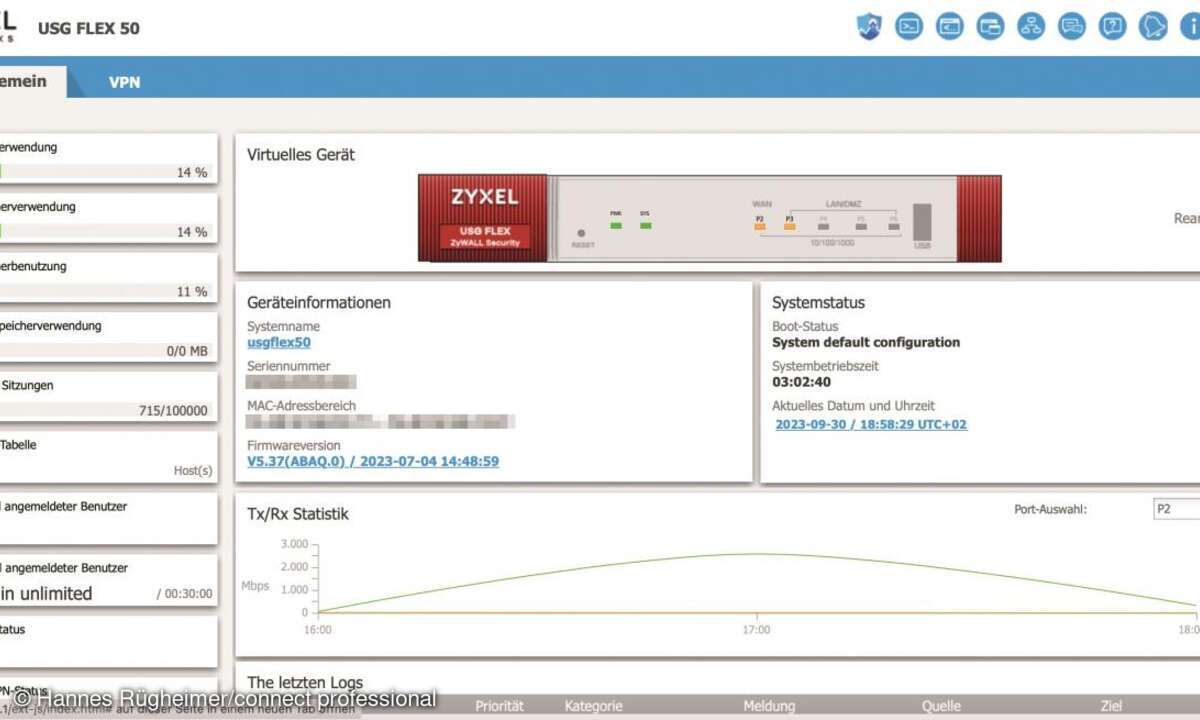This screenshot has height=720, width=1200.
Task: Click the '/ 00:30:00' session timeout value
Action: [184, 593]
